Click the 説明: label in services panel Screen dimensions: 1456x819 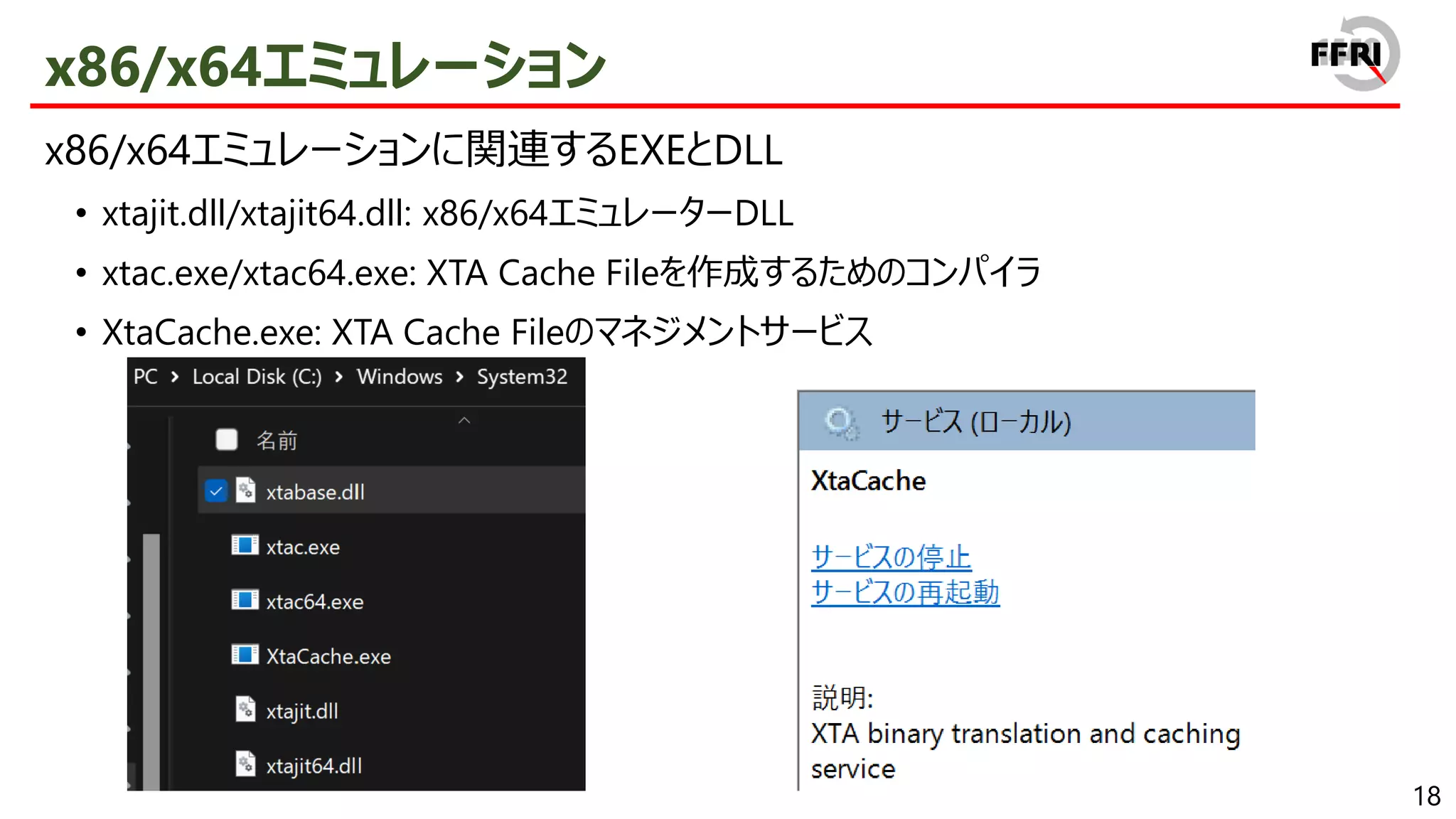point(842,697)
